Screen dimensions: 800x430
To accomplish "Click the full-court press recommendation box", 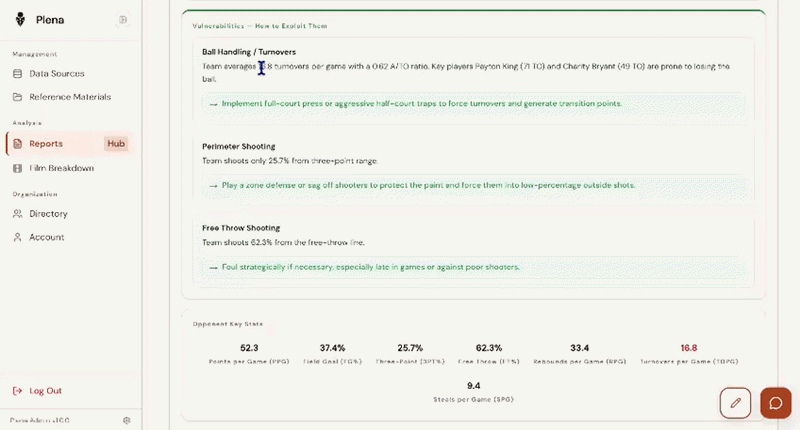I will click(x=474, y=104).
